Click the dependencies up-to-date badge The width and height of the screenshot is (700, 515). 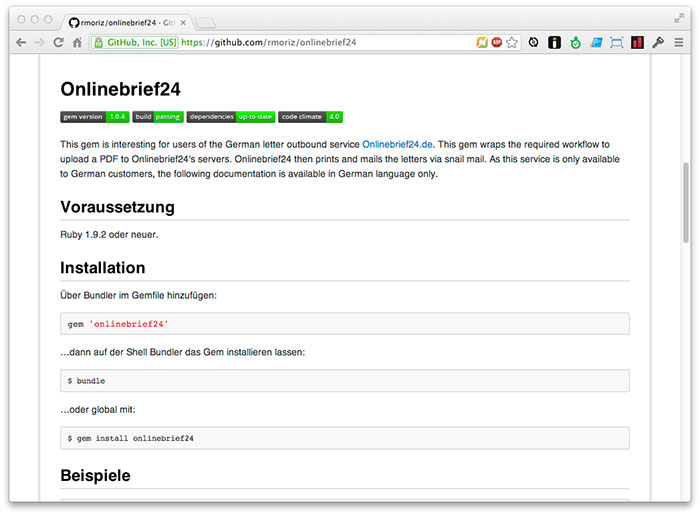click(230, 117)
